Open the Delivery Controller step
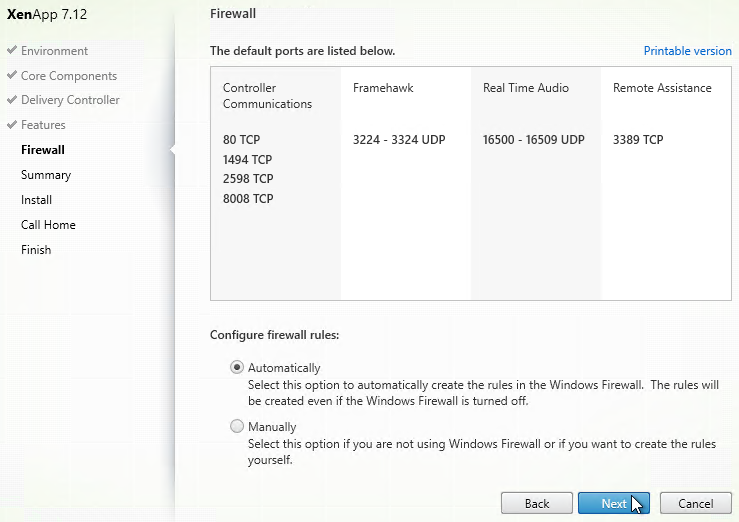The width and height of the screenshot is (739, 522). [70, 100]
